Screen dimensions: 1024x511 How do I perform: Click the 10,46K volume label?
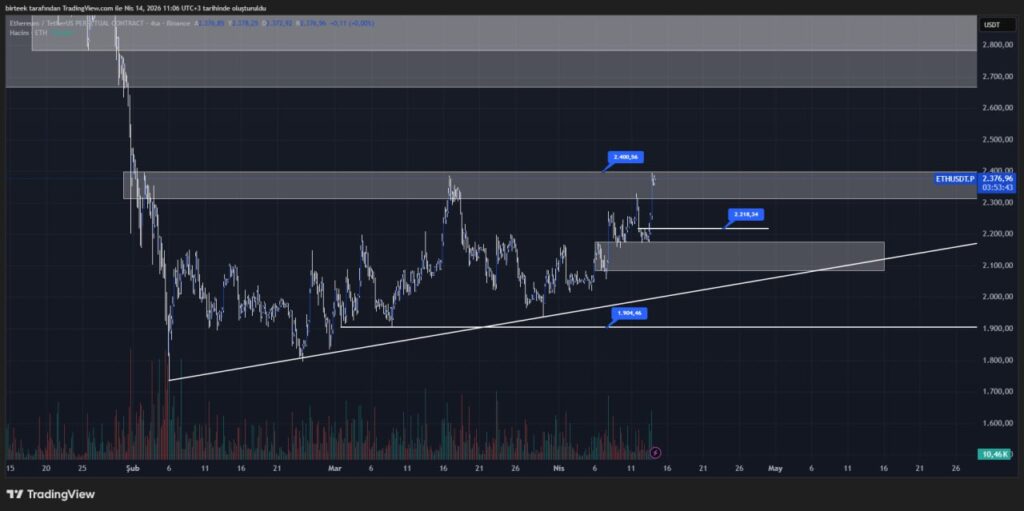(997, 454)
